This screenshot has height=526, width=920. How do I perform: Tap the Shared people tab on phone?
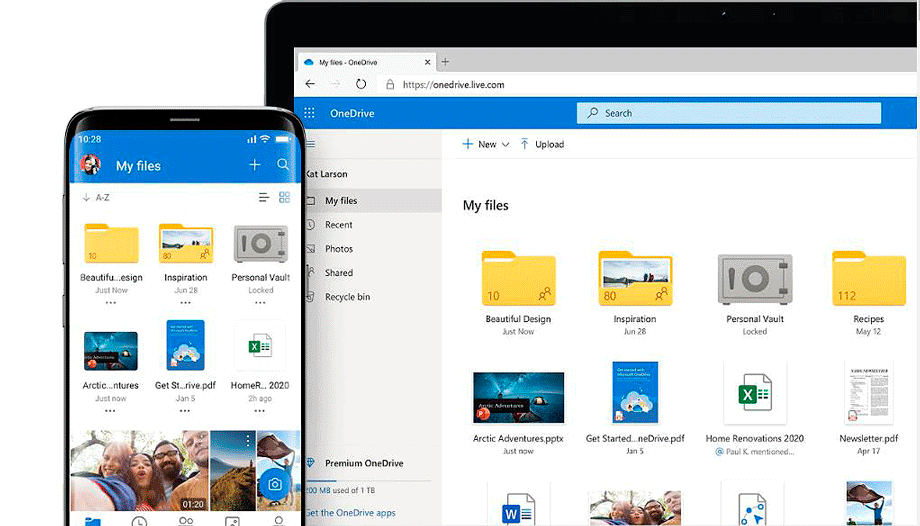click(x=186, y=521)
